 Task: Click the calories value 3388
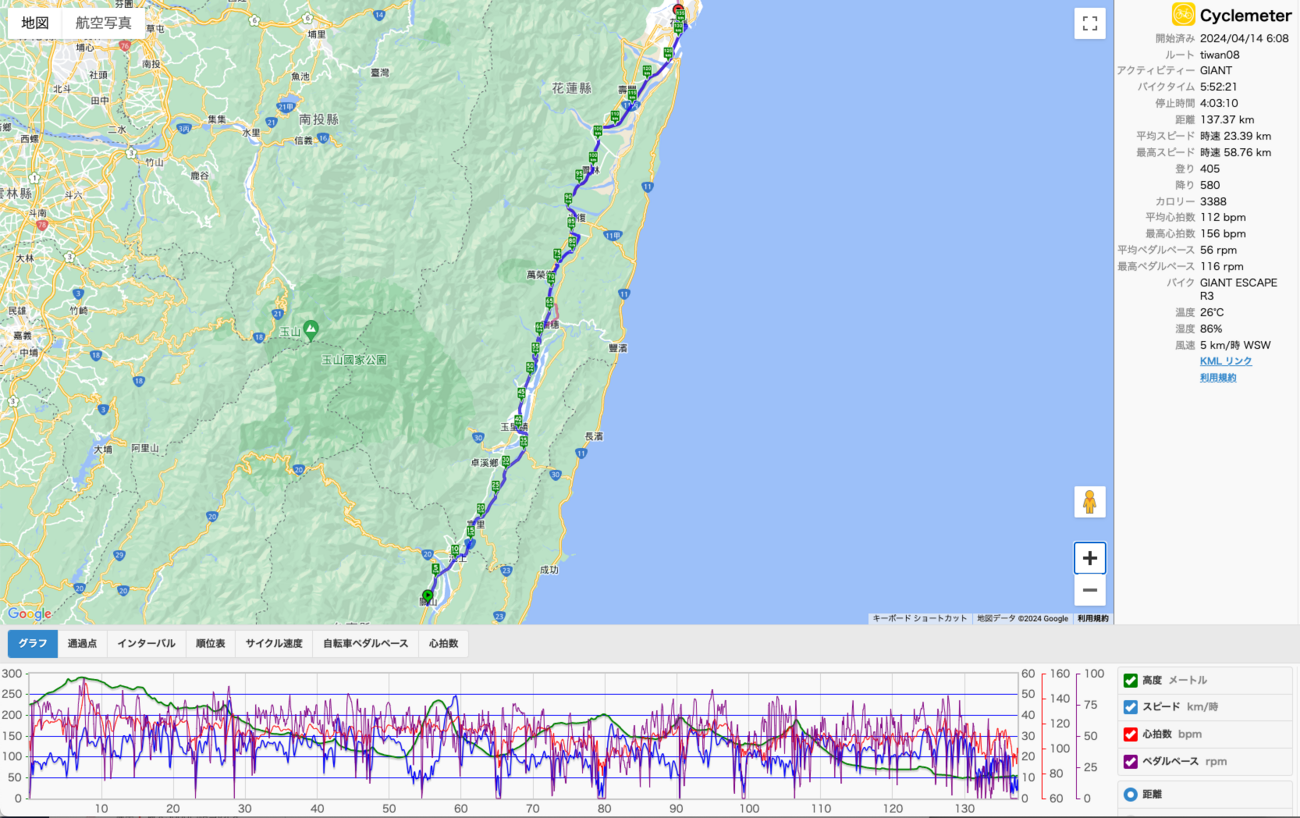click(x=1213, y=201)
